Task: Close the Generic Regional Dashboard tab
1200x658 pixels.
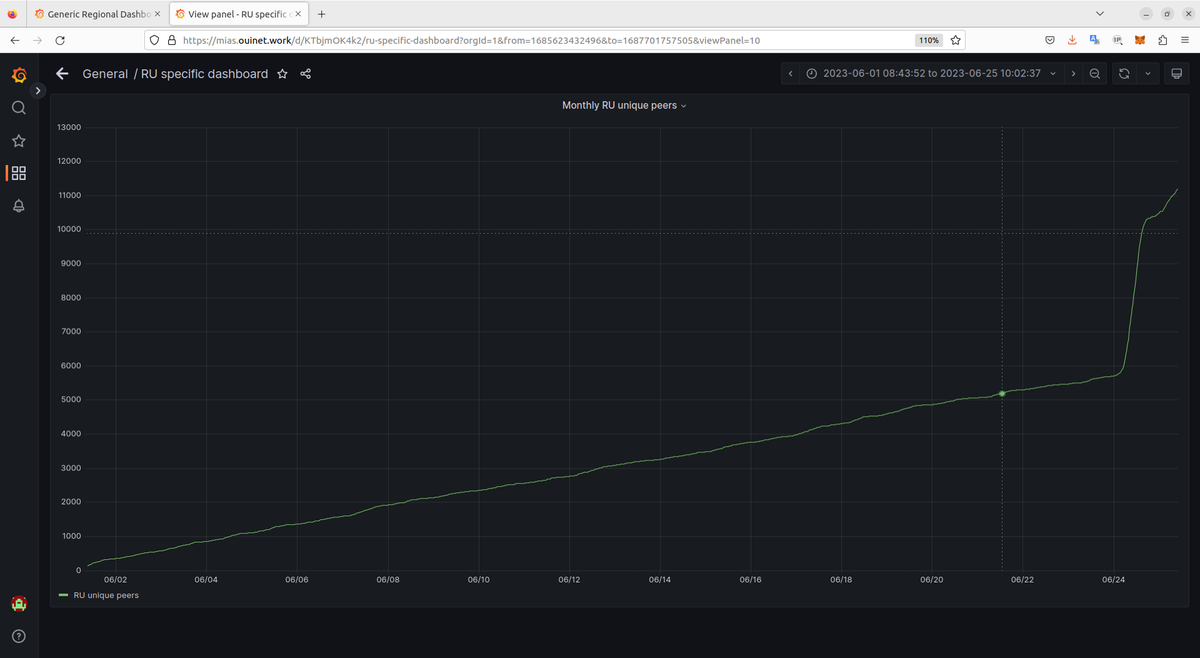Action: point(156,14)
